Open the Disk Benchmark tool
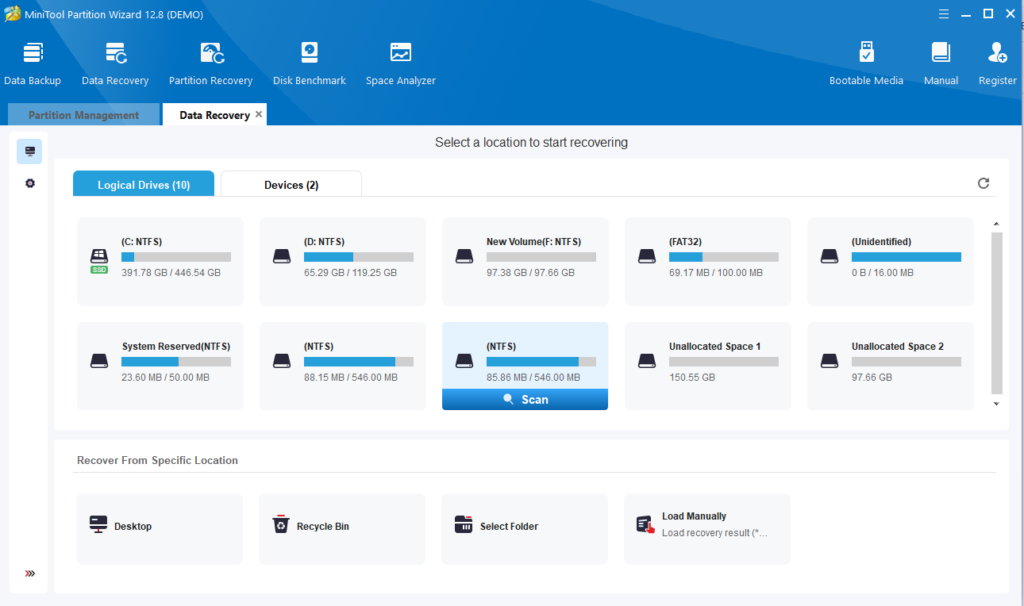The height and width of the screenshot is (606, 1024). (x=309, y=63)
